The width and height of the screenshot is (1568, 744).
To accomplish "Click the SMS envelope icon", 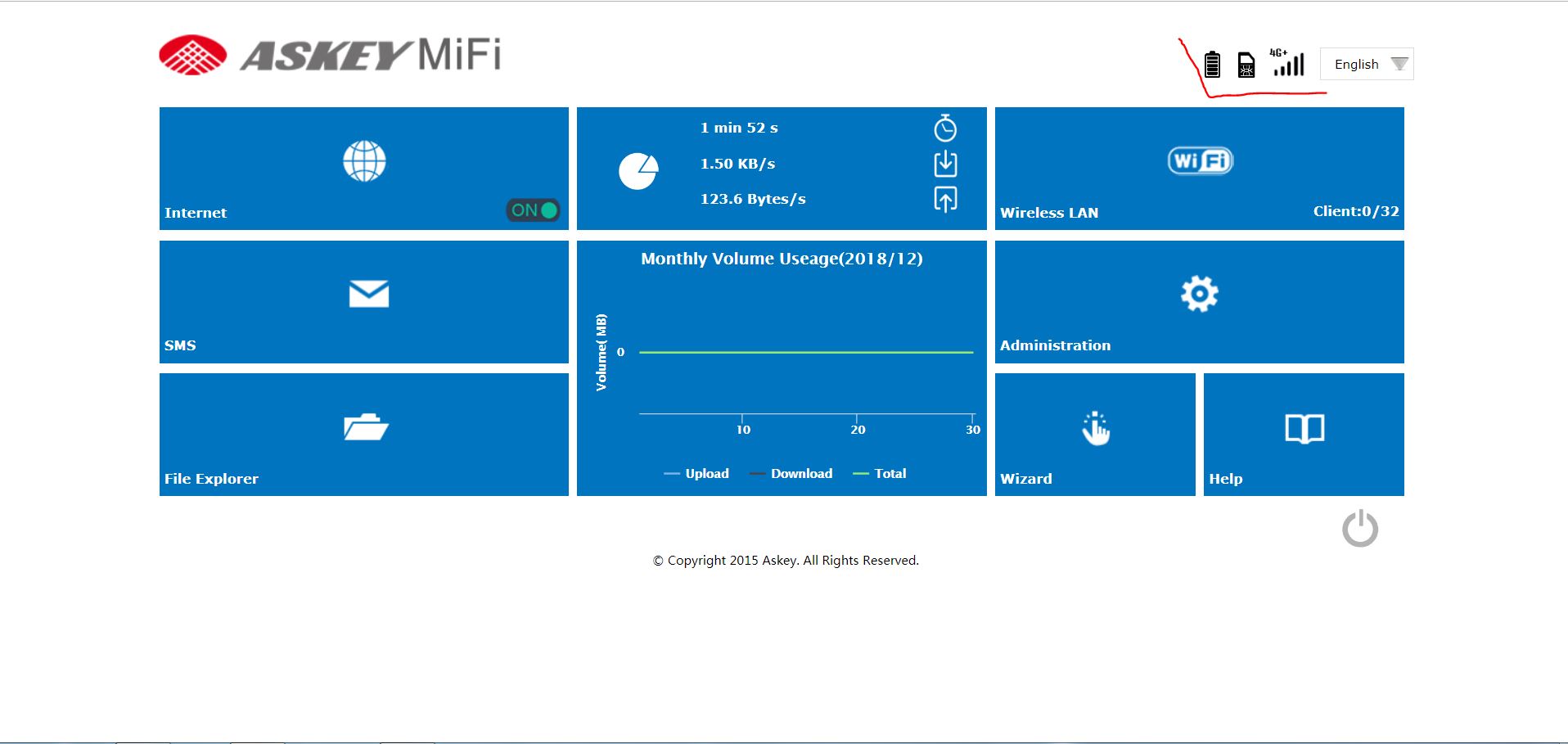I will tap(369, 294).
